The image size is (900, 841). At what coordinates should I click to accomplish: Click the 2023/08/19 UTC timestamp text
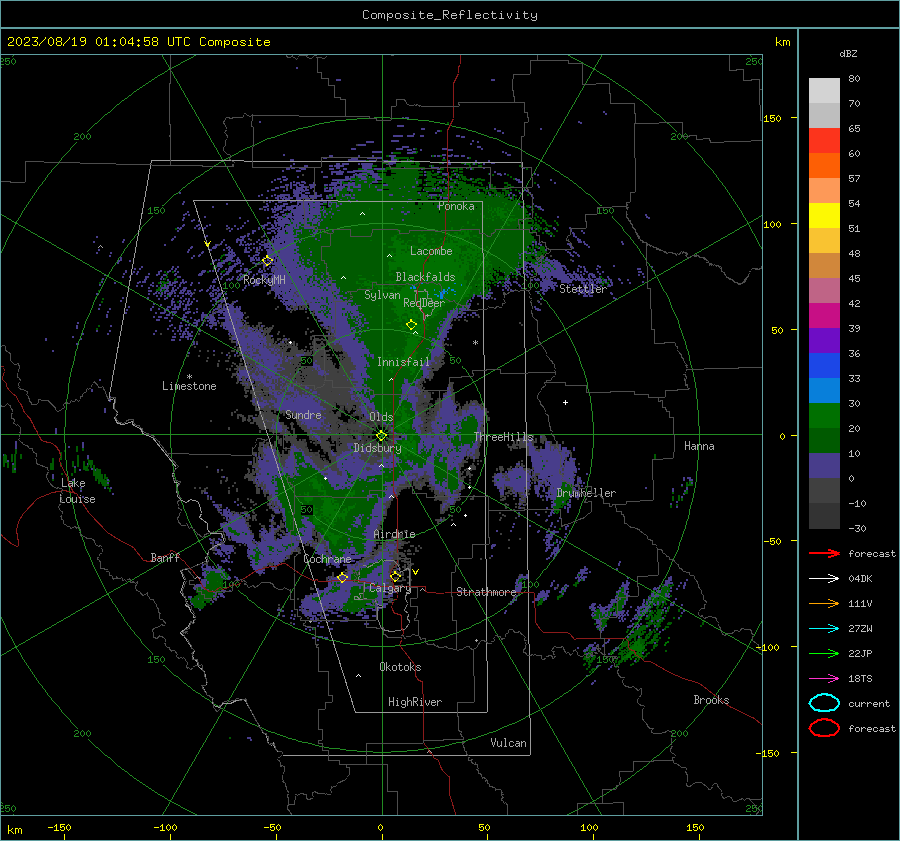point(138,42)
